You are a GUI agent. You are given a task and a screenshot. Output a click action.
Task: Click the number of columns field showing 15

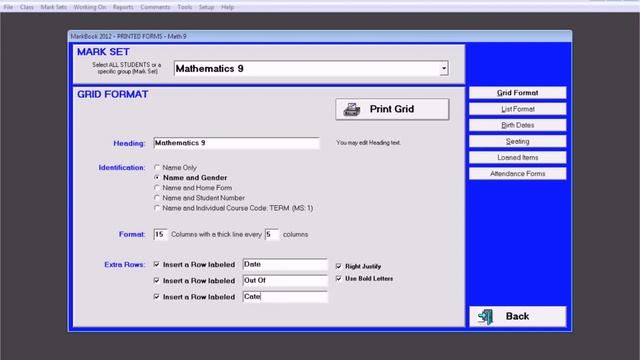tap(160, 234)
